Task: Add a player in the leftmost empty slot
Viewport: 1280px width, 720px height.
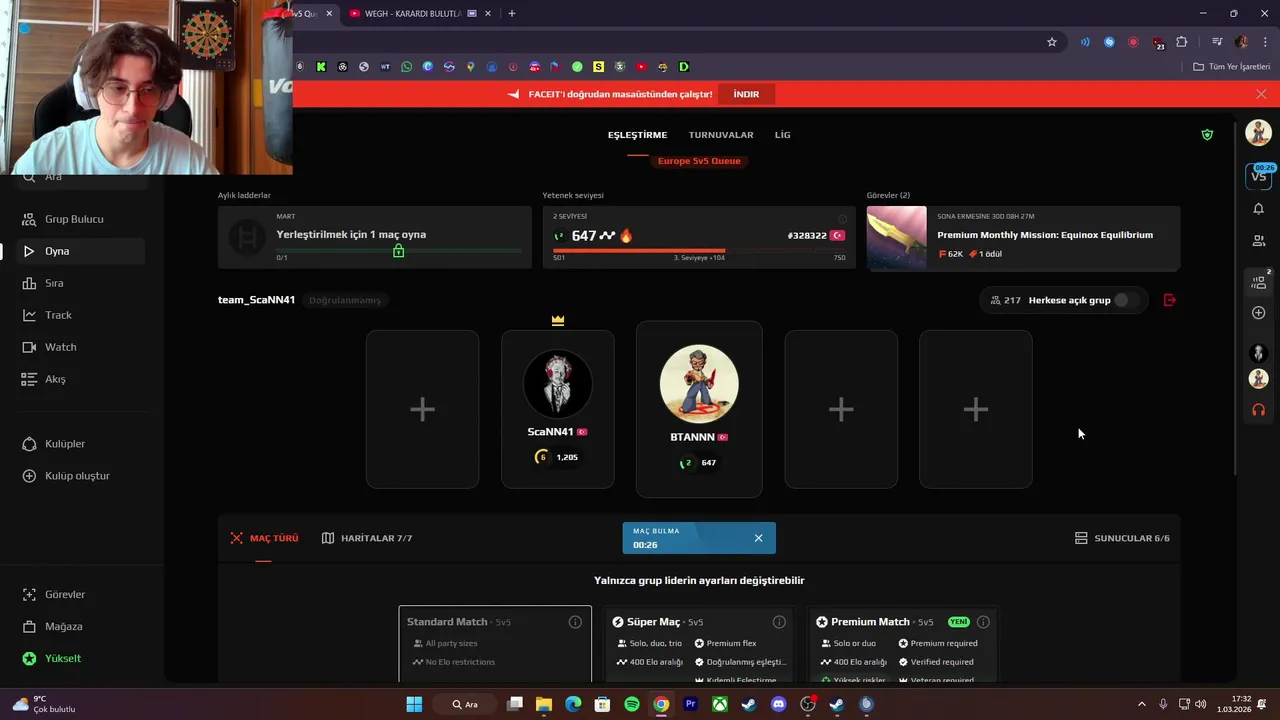Action: coord(422,409)
